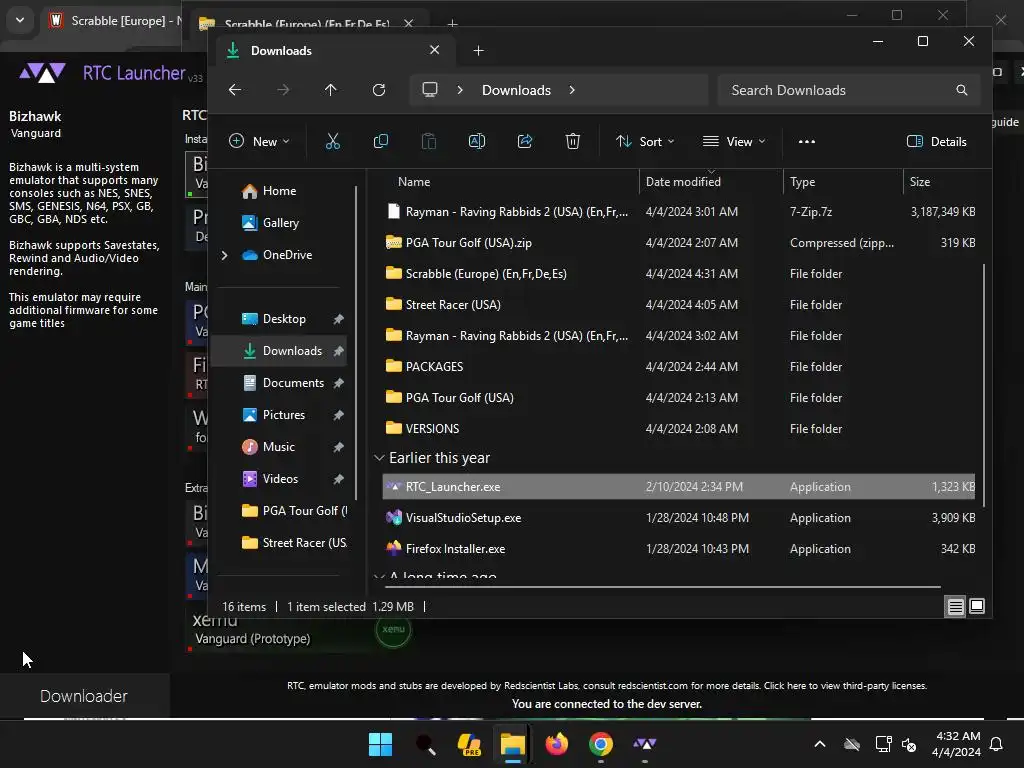Image resolution: width=1024 pixels, height=768 pixels.
Task: Select VisualStudioSetup.exe file
Action: point(679,518)
